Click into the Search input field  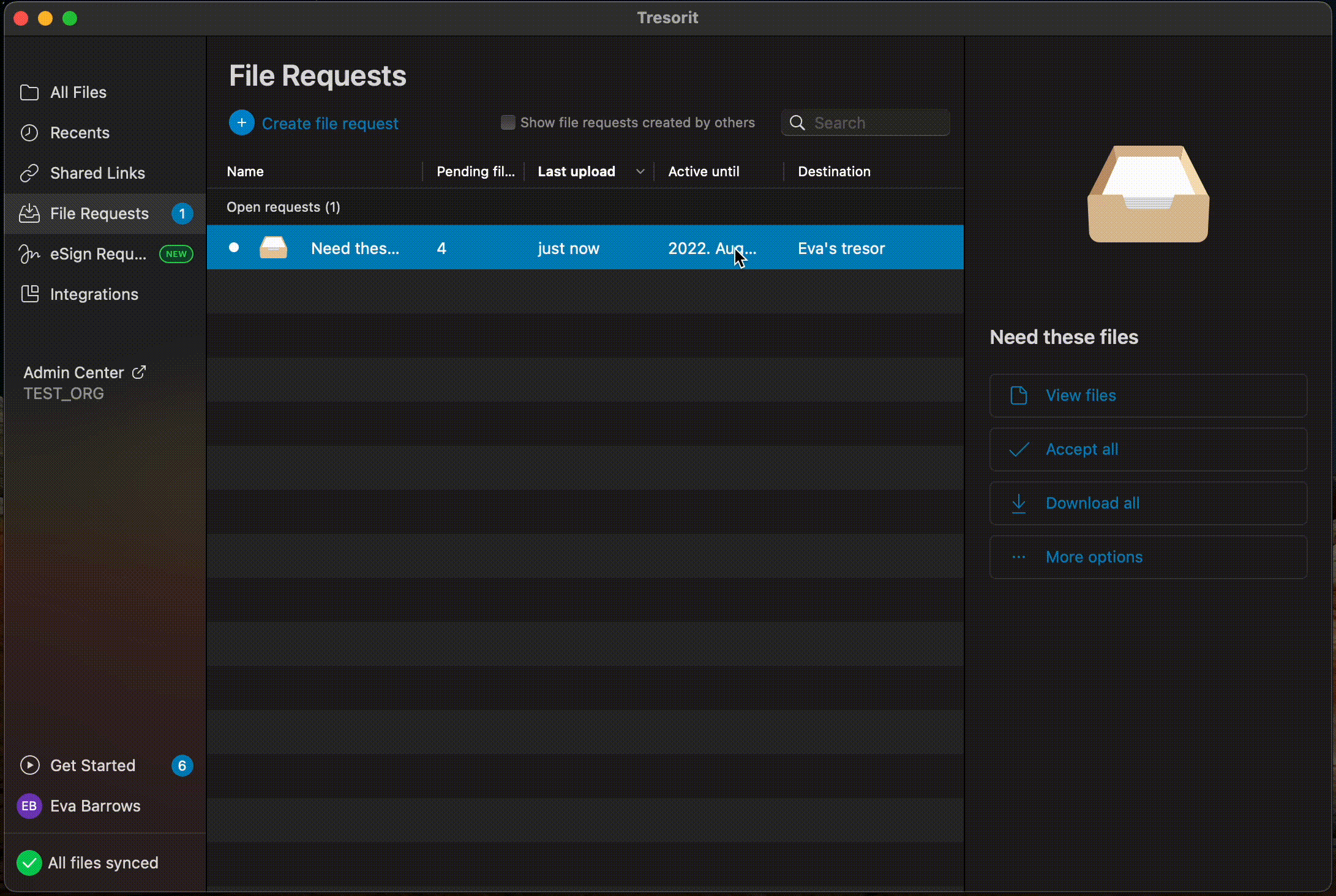(866, 122)
